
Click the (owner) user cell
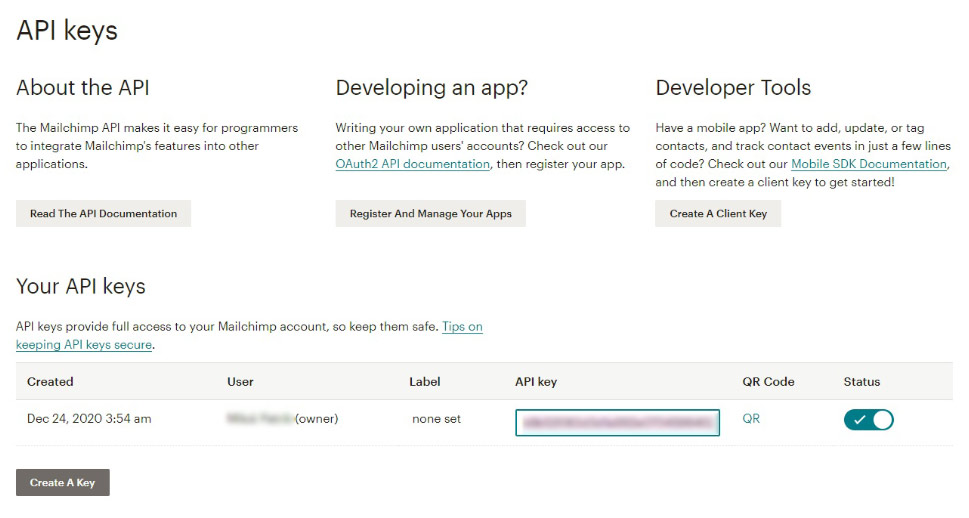pos(282,418)
